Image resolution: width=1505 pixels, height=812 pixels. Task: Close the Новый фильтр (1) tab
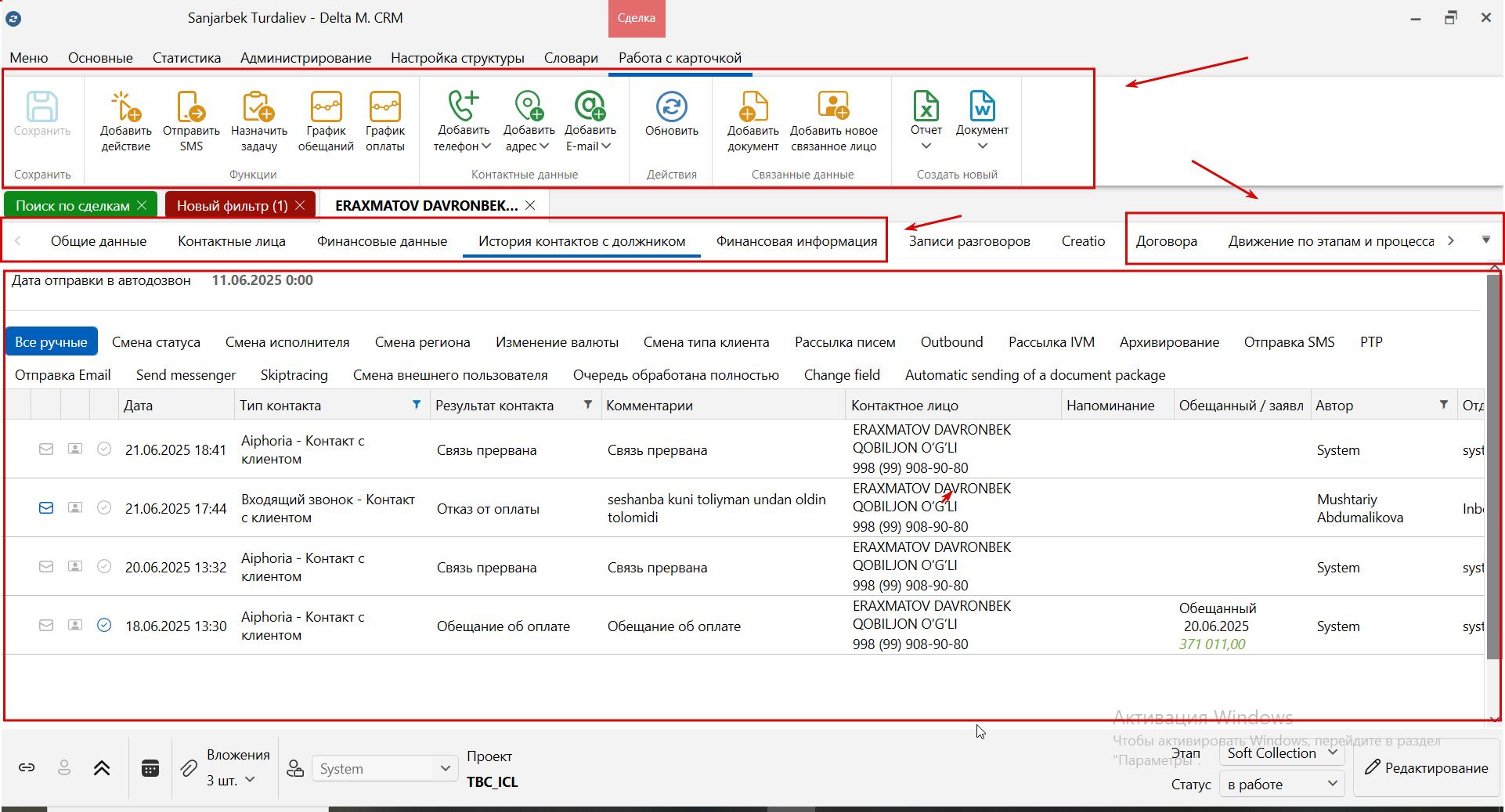tap(301, 205)
